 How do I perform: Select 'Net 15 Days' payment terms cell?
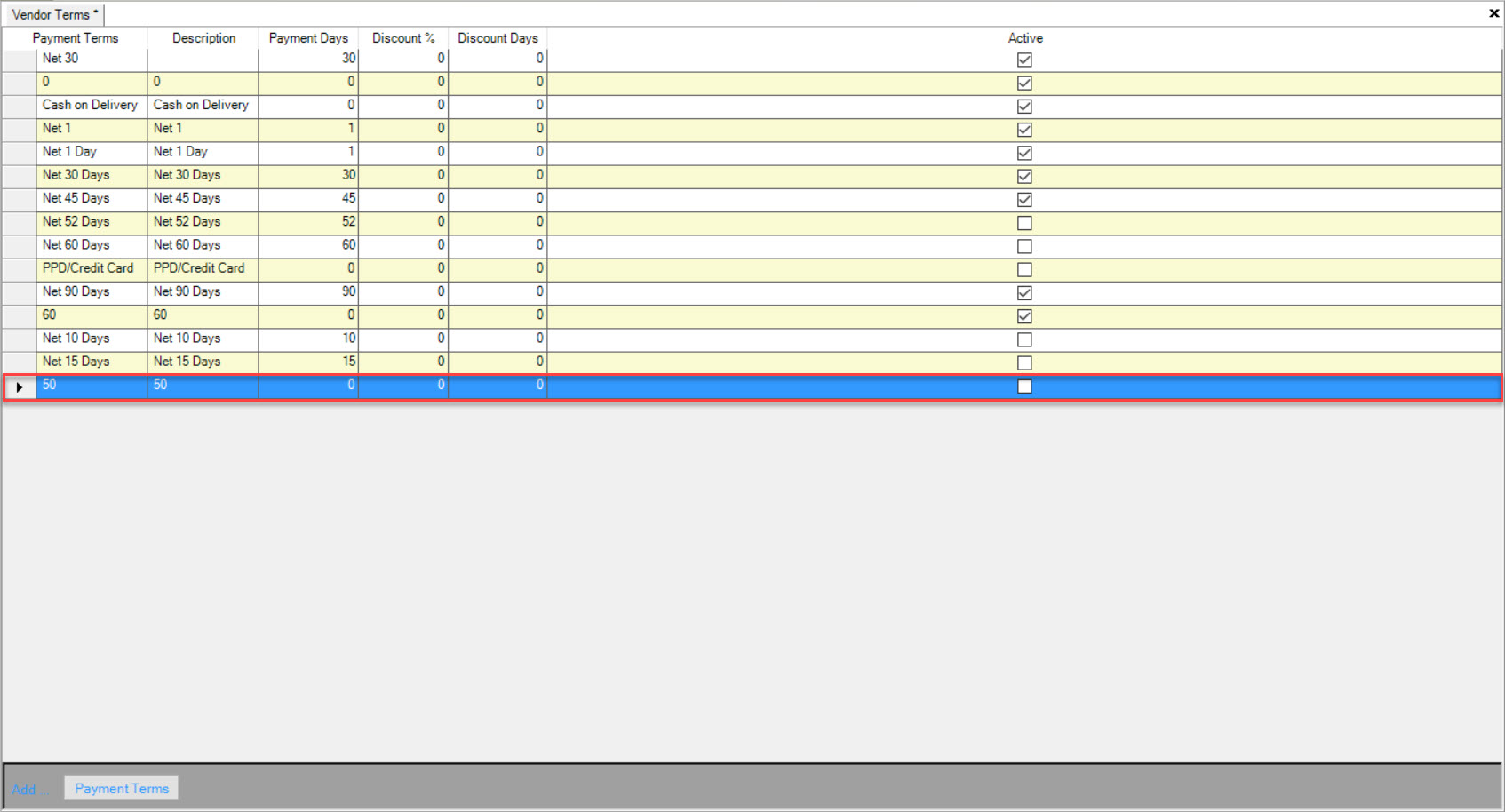pyautogui.click(x=92, y=362)
